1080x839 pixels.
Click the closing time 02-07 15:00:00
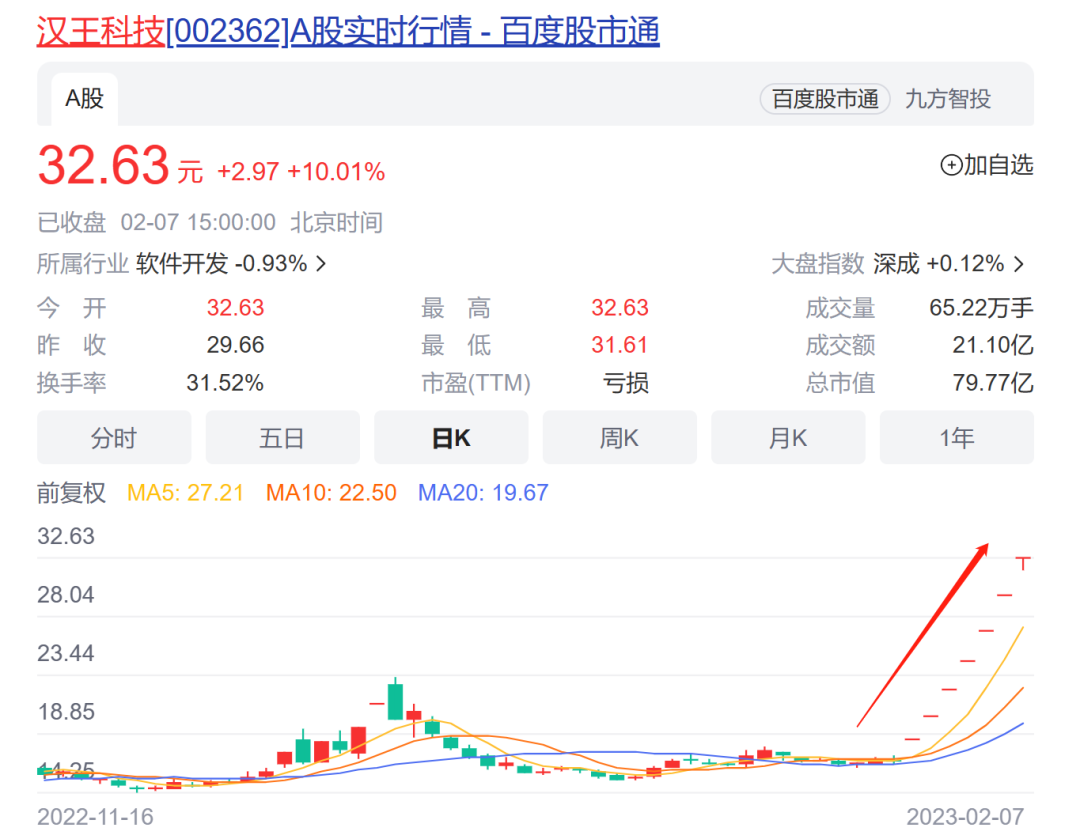tap(198, 222)
